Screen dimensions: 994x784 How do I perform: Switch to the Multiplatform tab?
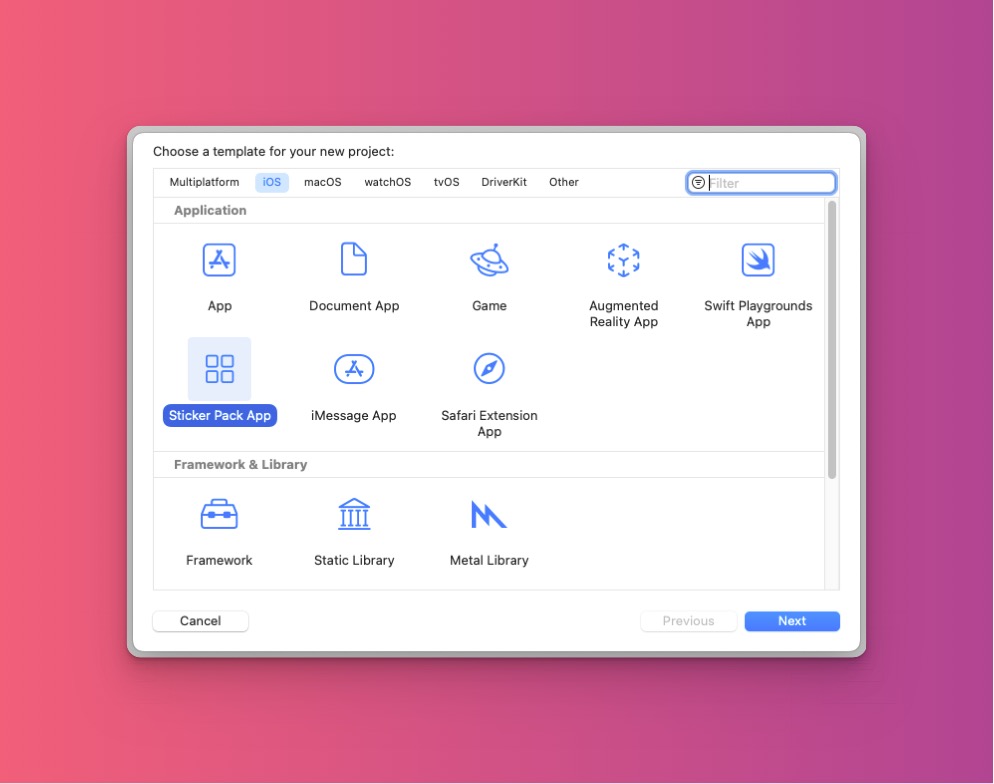pyautogui.click(x=204, y=182)
